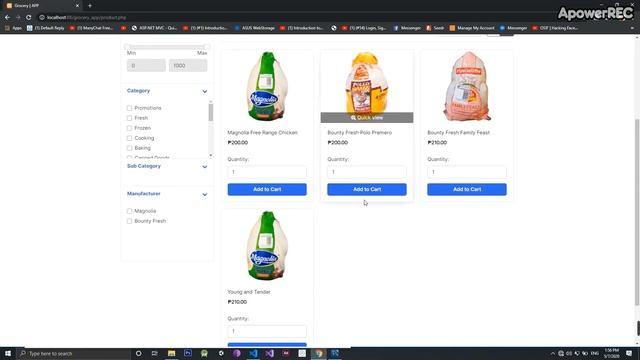
Task: Open the Login Signup tutorial bookmark
Action: tap(364, 28)
